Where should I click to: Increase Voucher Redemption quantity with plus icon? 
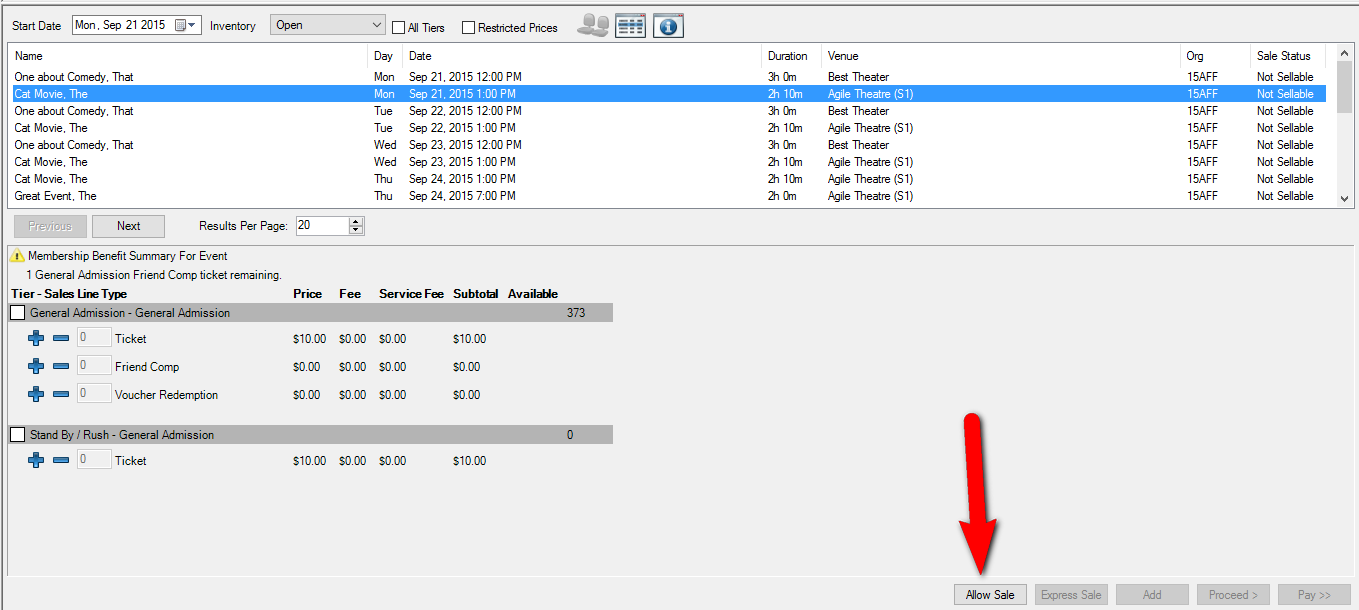click(36, 395)
